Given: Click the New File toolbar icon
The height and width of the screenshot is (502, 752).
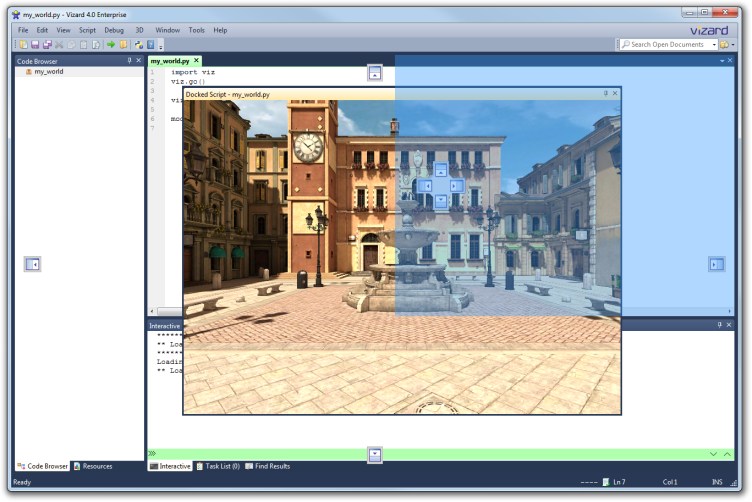Looking at the screenshot, I should click(x=23, y=45).
